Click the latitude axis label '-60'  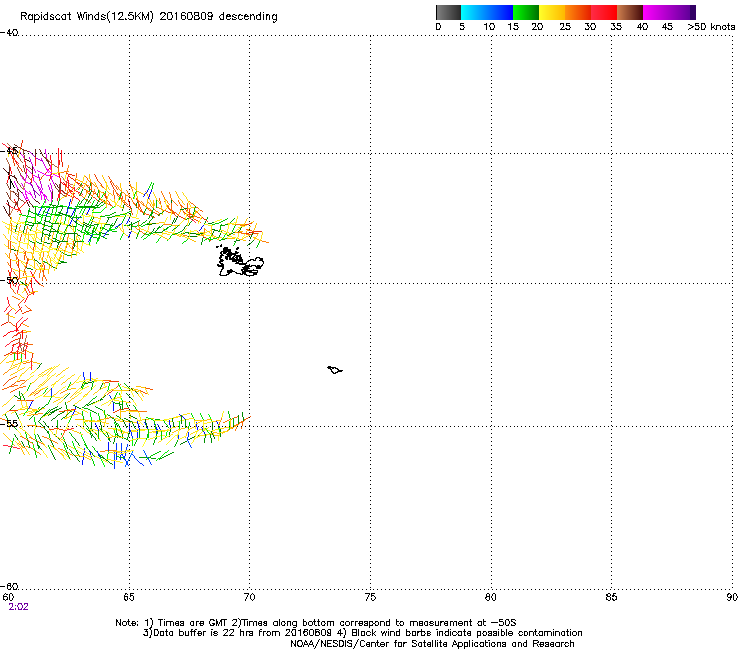pyautogui.click(x=9, y=586)
